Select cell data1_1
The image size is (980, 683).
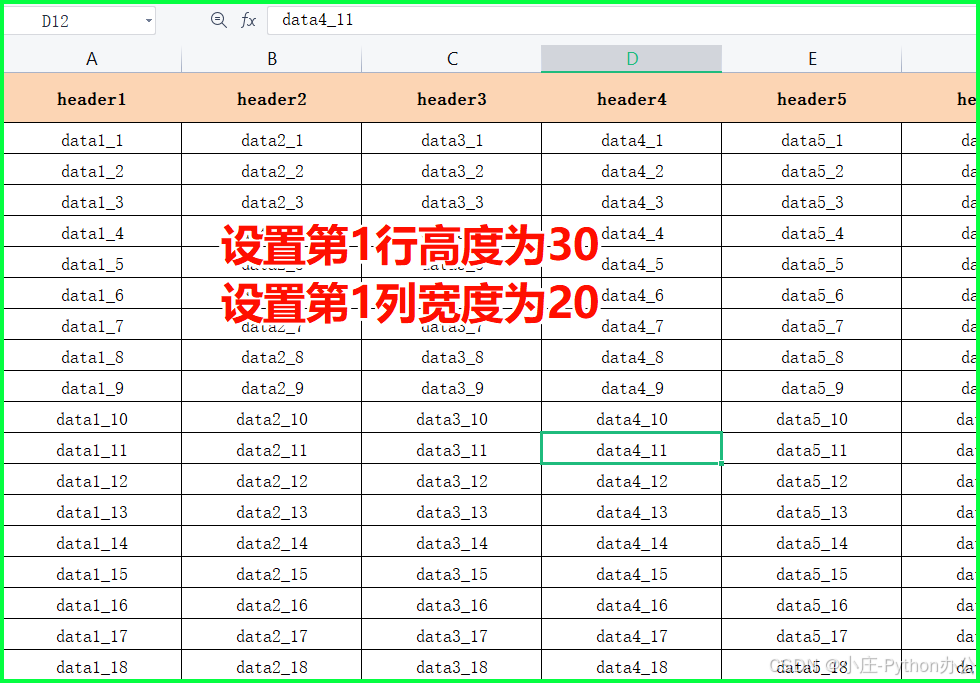[92, 139]
